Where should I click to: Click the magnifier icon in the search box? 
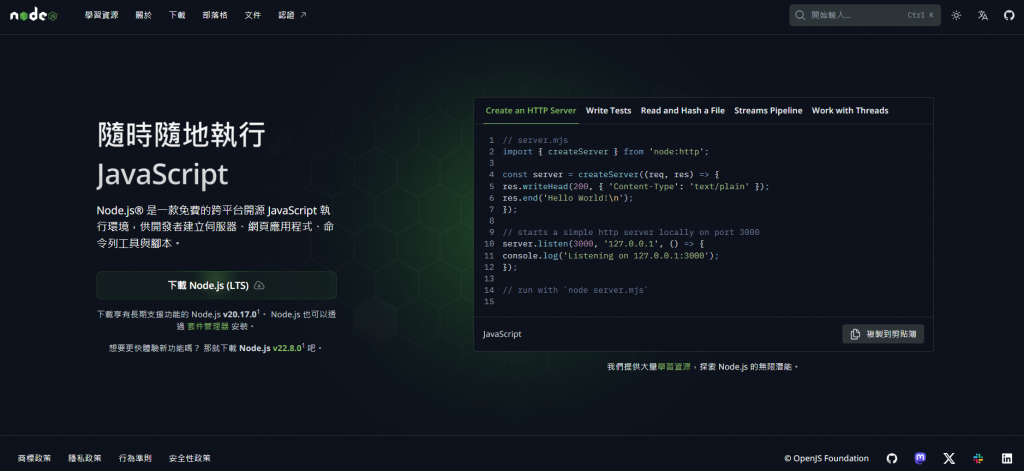[x=801, y=15]
